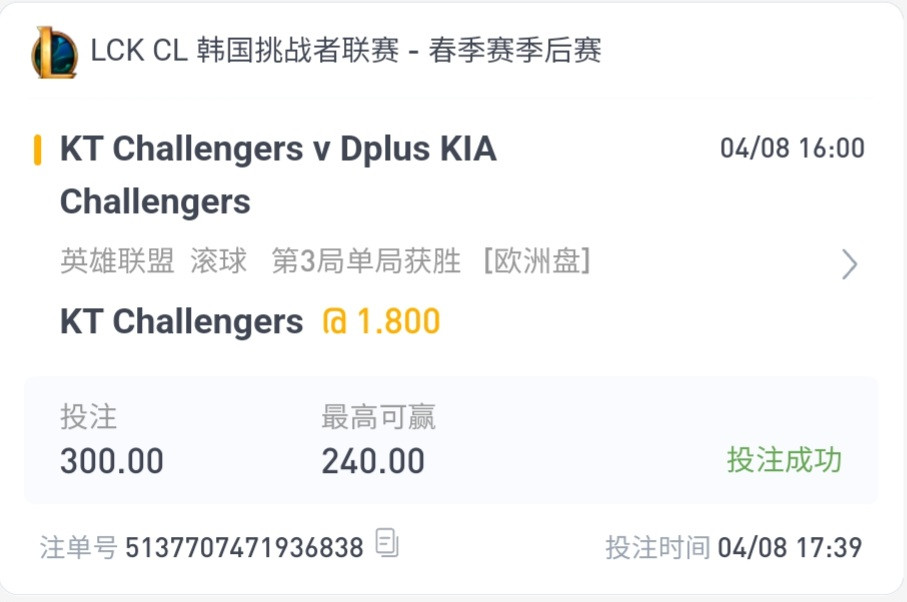Select the 第3局单局获胜 market text
Viewport: 907px width, 602px height.
366,261
